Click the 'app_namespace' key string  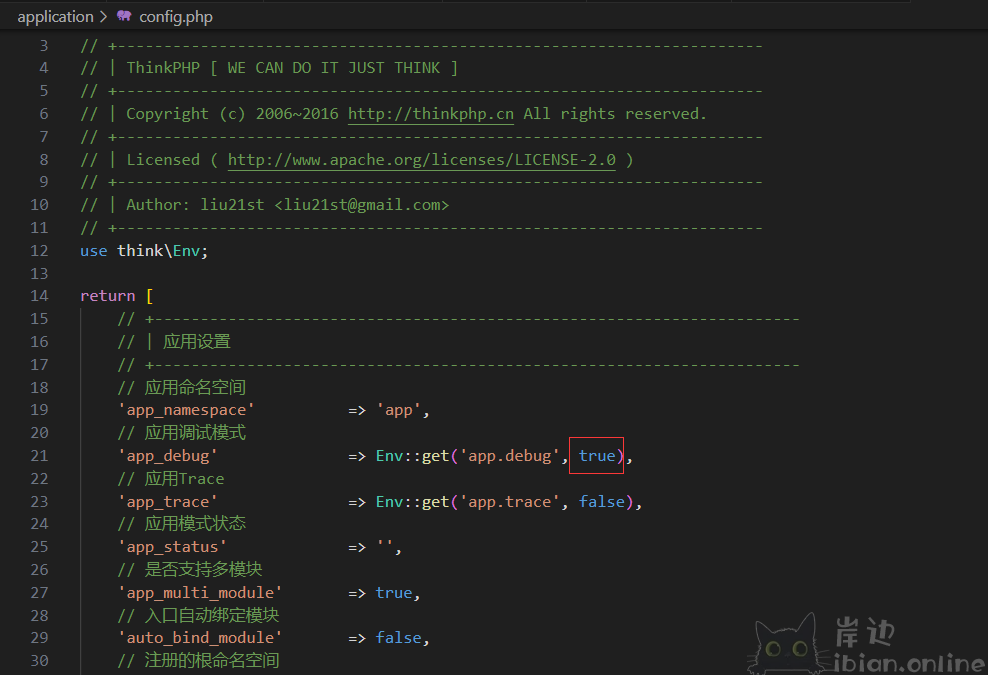click(186, 410)
